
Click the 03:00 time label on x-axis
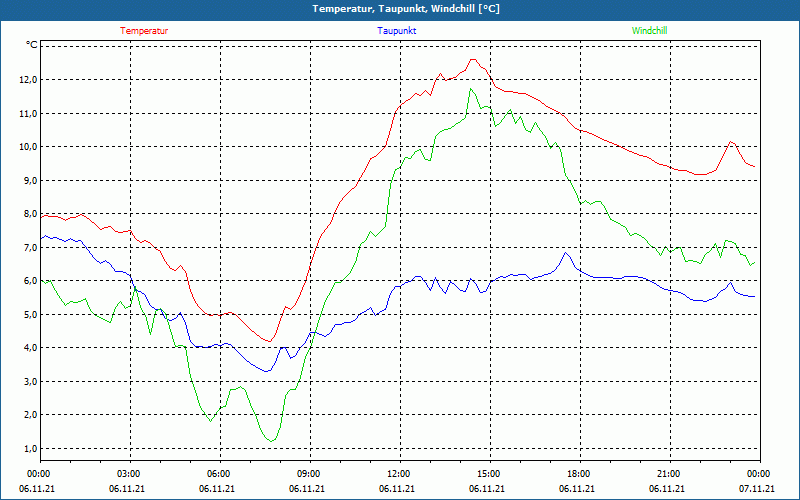[x=129, y=474]
